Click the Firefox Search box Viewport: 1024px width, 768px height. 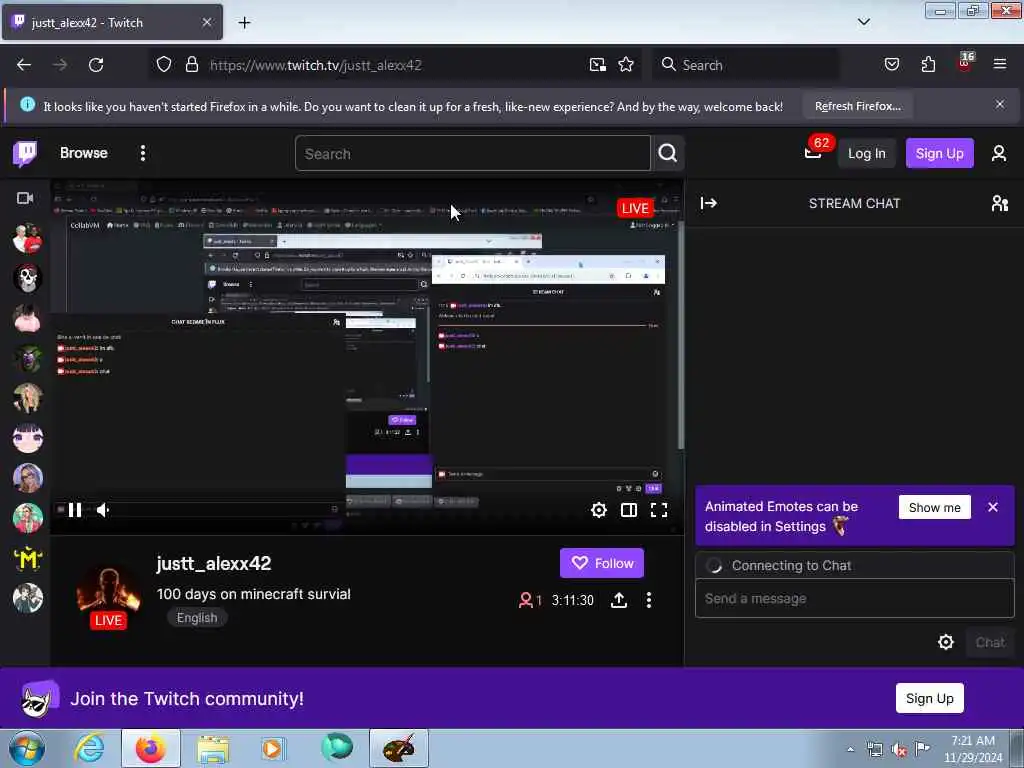pos(746,65)
